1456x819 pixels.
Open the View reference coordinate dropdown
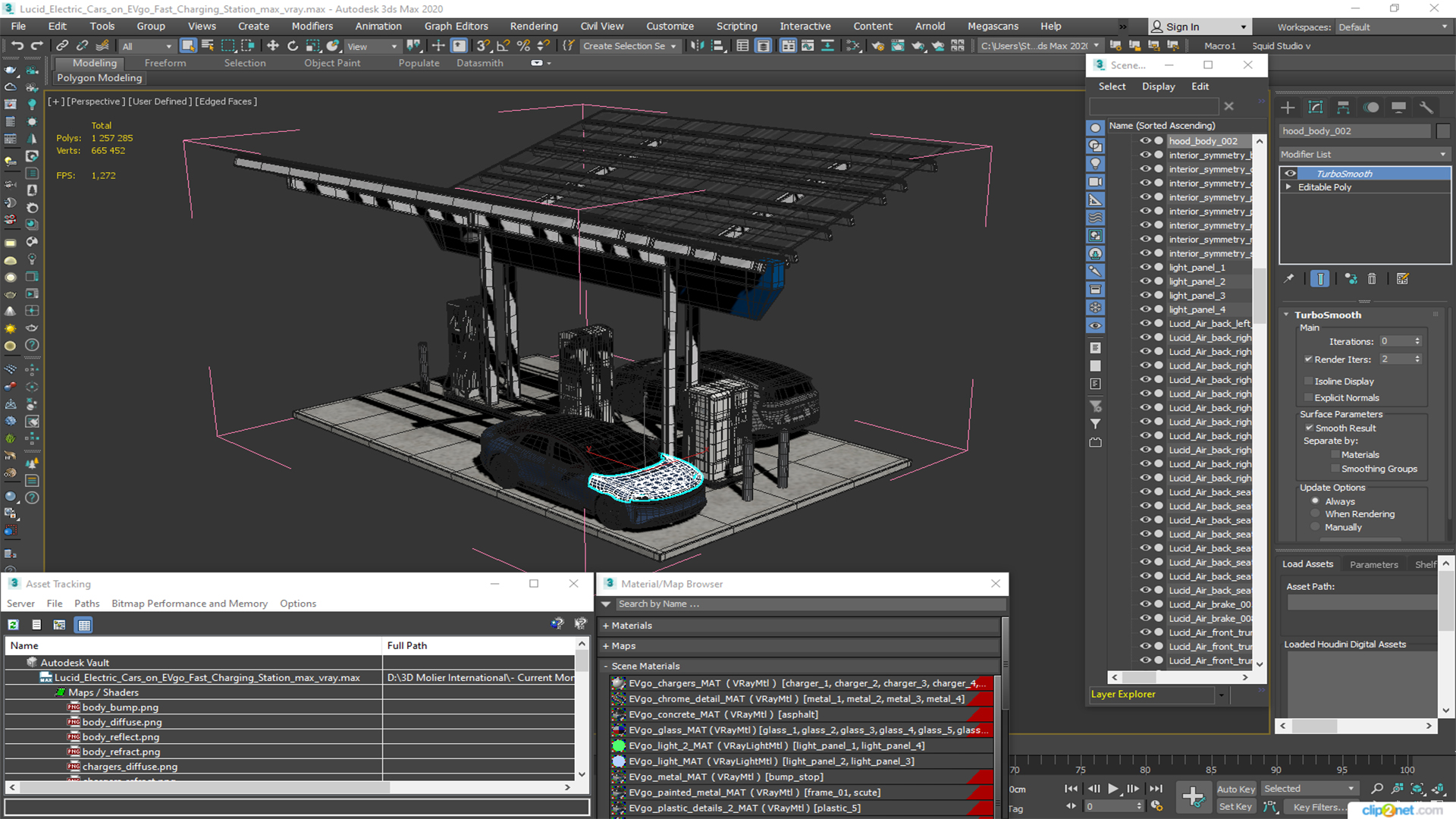tap(372, 46)
